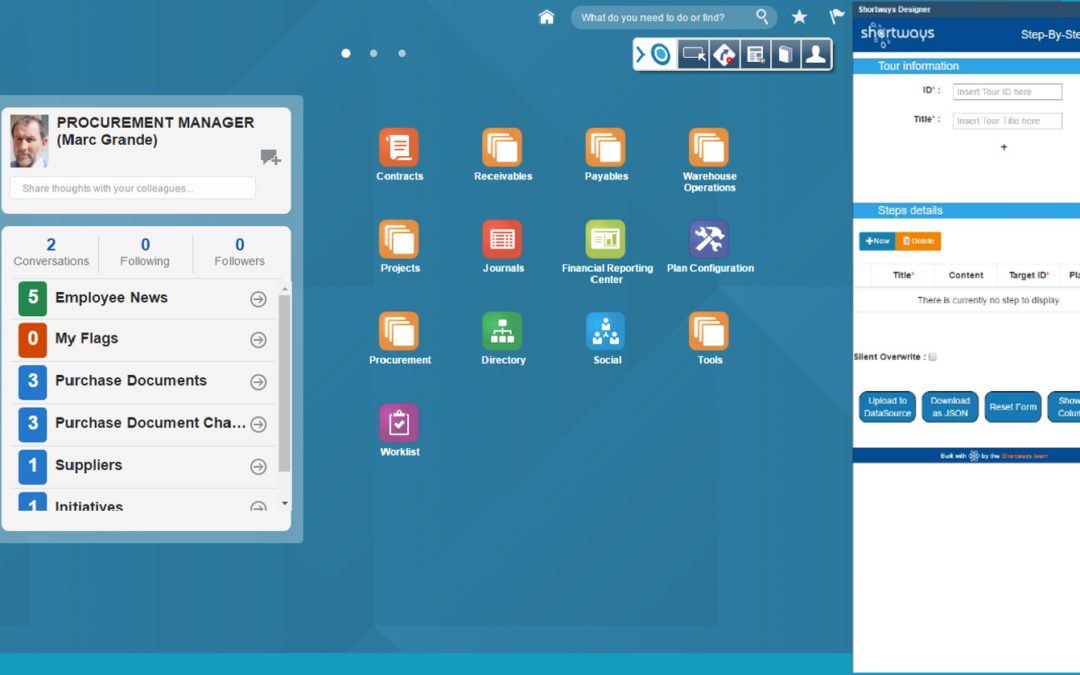
Task: Toggle the Silent Overwrite checkbox
Action: pos(933,357)
